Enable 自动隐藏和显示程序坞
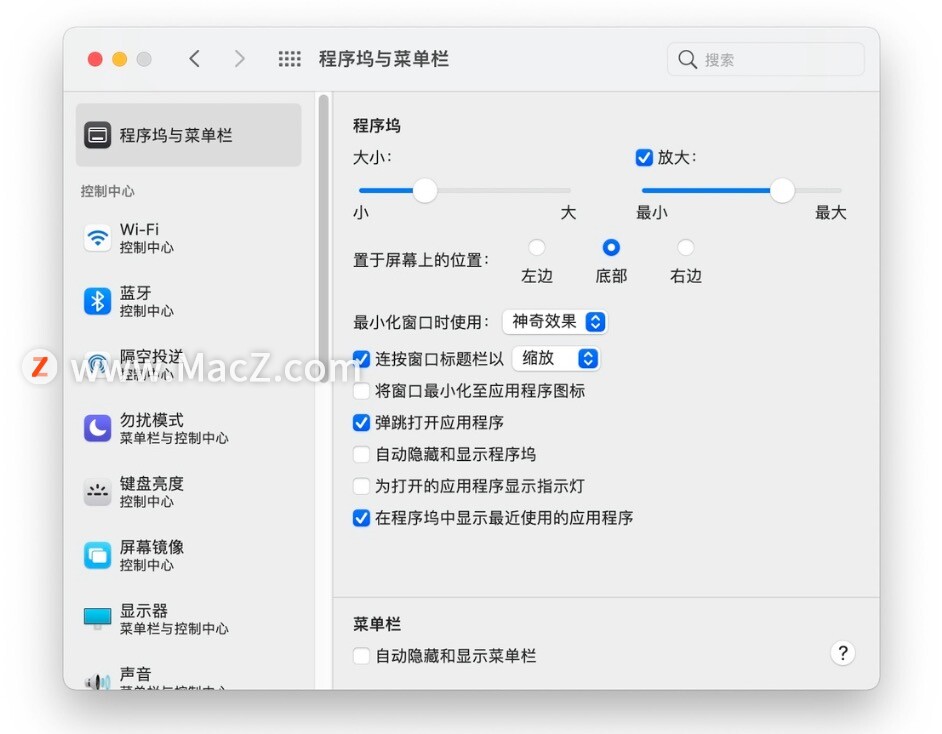The height and width of the screenshot is (734, 942). (361, 454)
